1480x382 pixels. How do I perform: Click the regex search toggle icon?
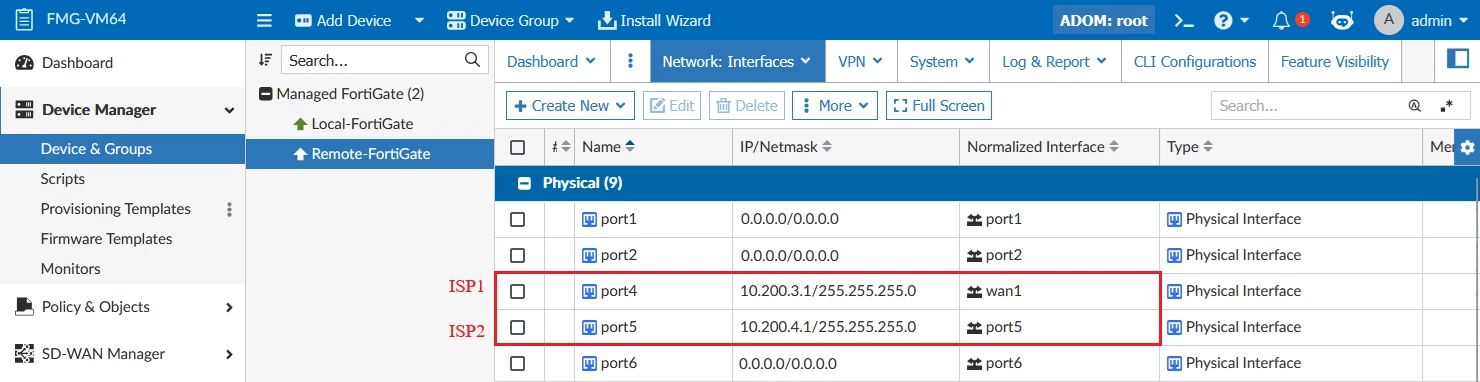tap(1446, 105)
